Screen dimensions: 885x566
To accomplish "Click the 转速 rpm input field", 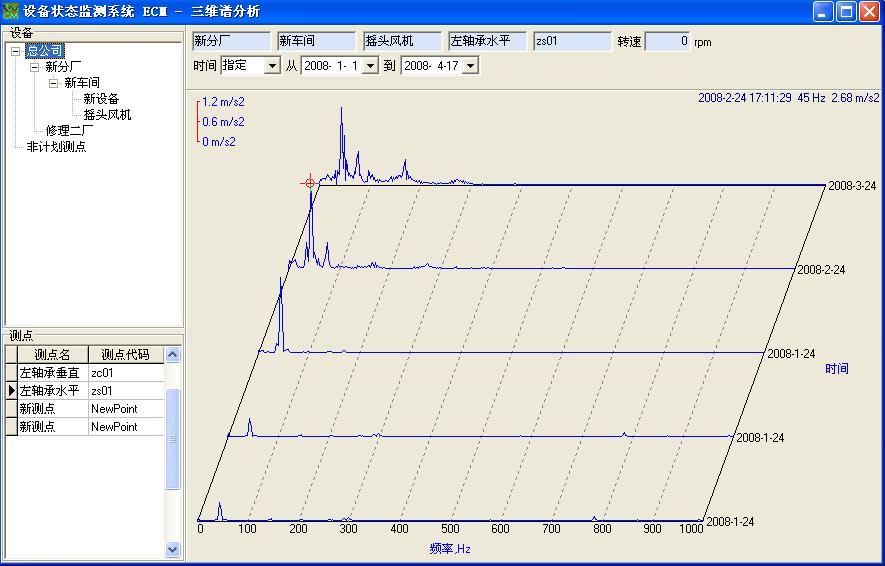I will [x=667, y=42].
